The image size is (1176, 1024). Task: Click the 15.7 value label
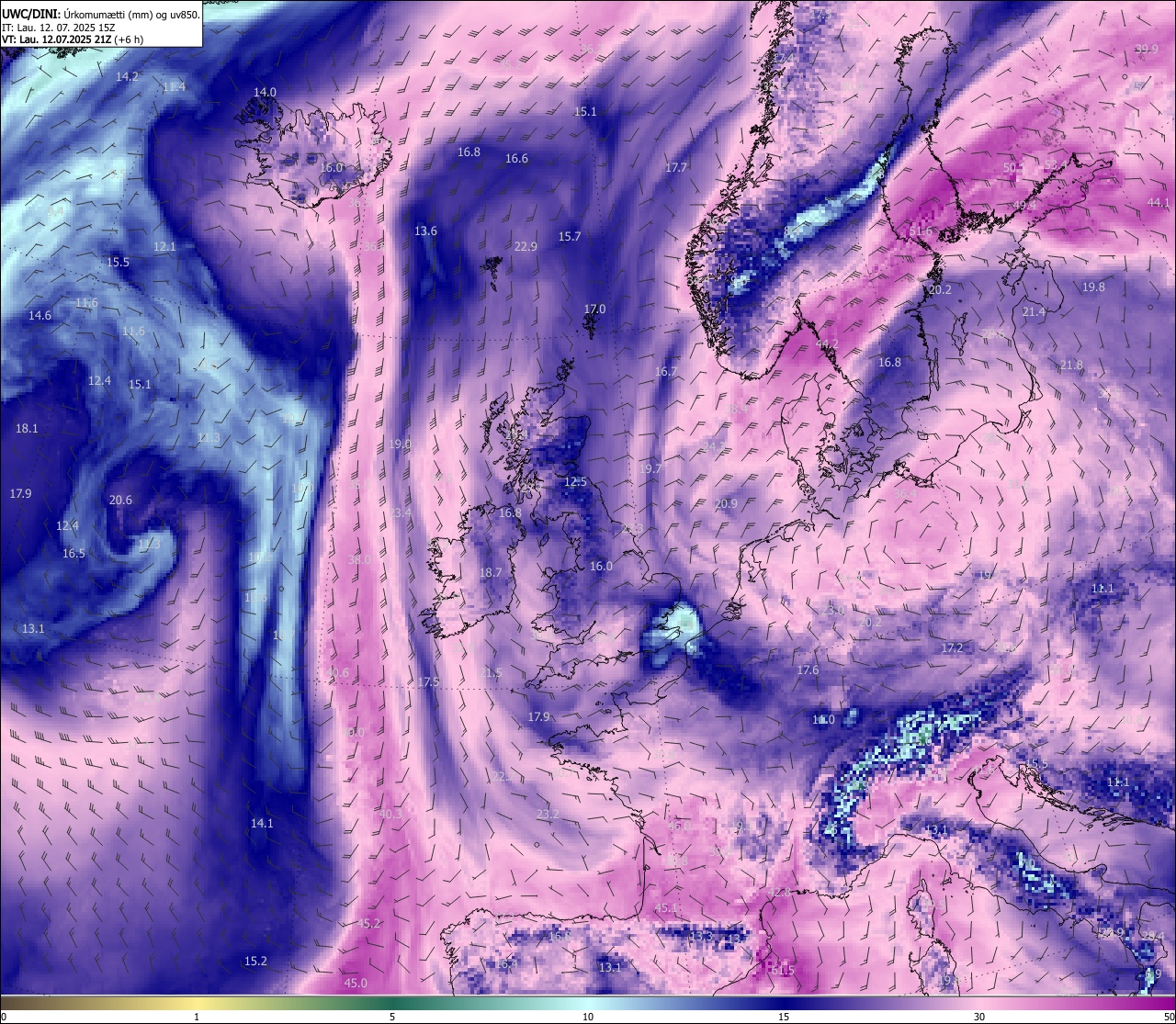570,236
